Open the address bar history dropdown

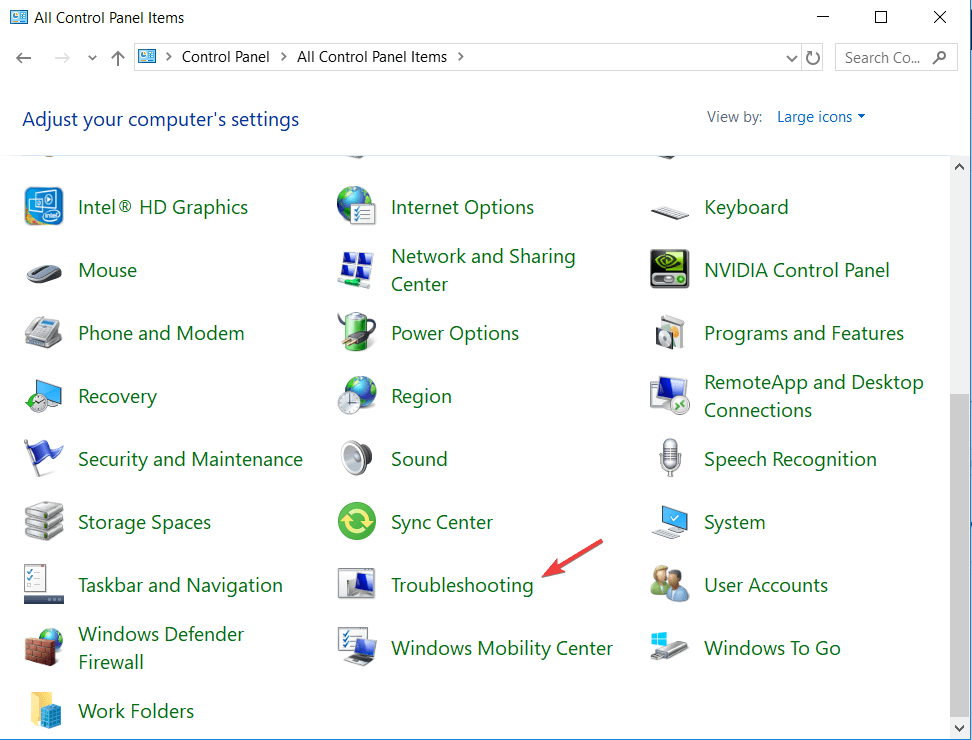(791, 58)
